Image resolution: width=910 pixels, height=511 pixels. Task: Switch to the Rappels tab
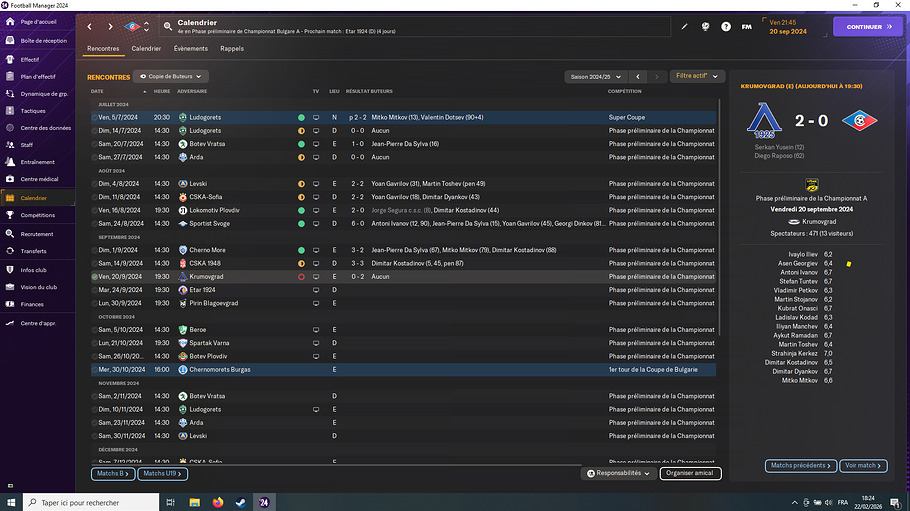232,48
